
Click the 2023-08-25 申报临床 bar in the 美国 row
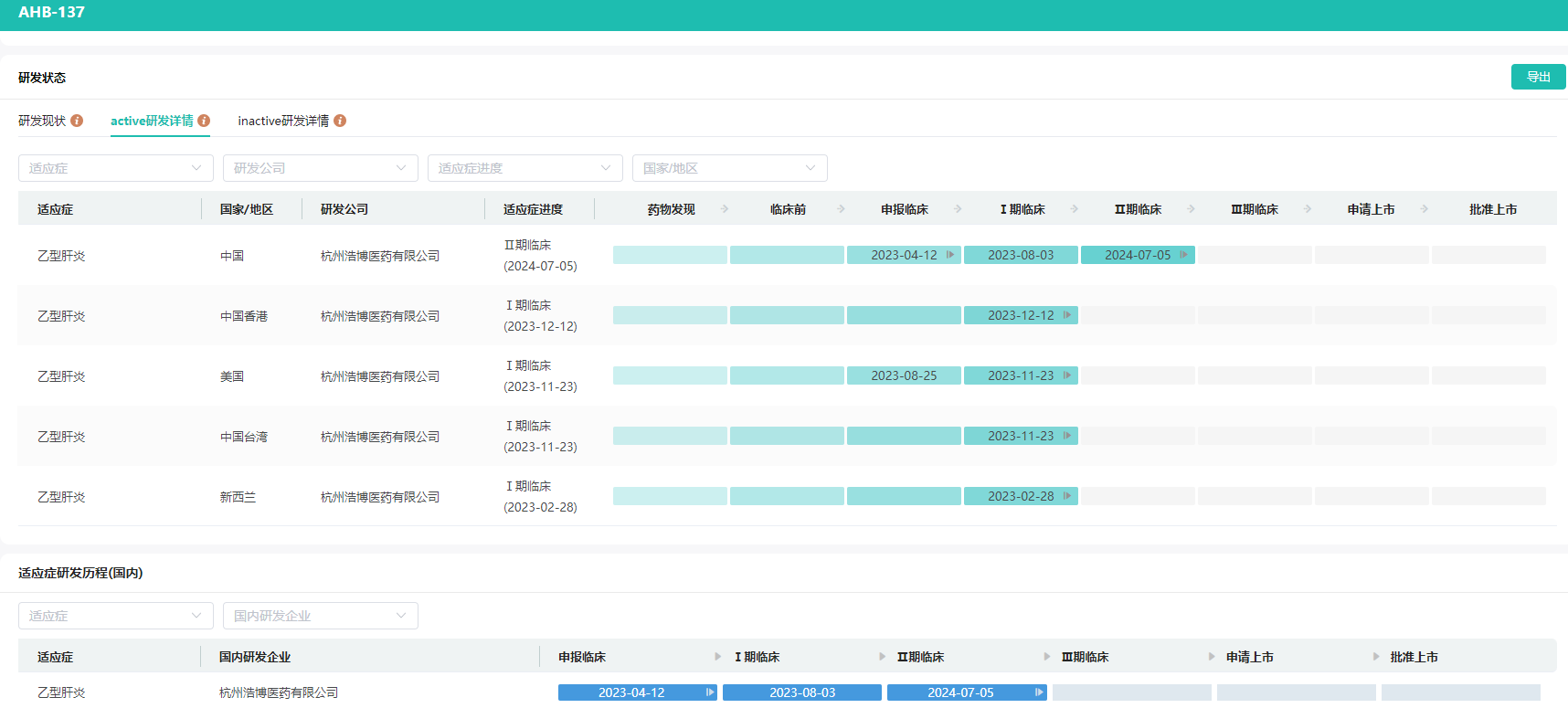click(903, 375)
